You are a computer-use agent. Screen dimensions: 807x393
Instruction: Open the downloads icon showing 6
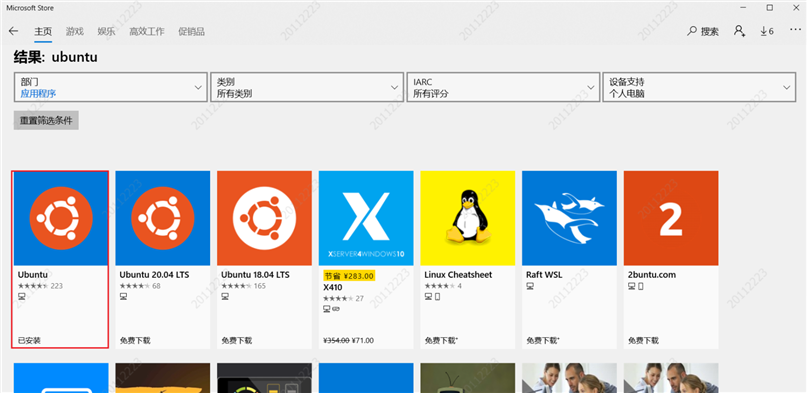[767, 31]
